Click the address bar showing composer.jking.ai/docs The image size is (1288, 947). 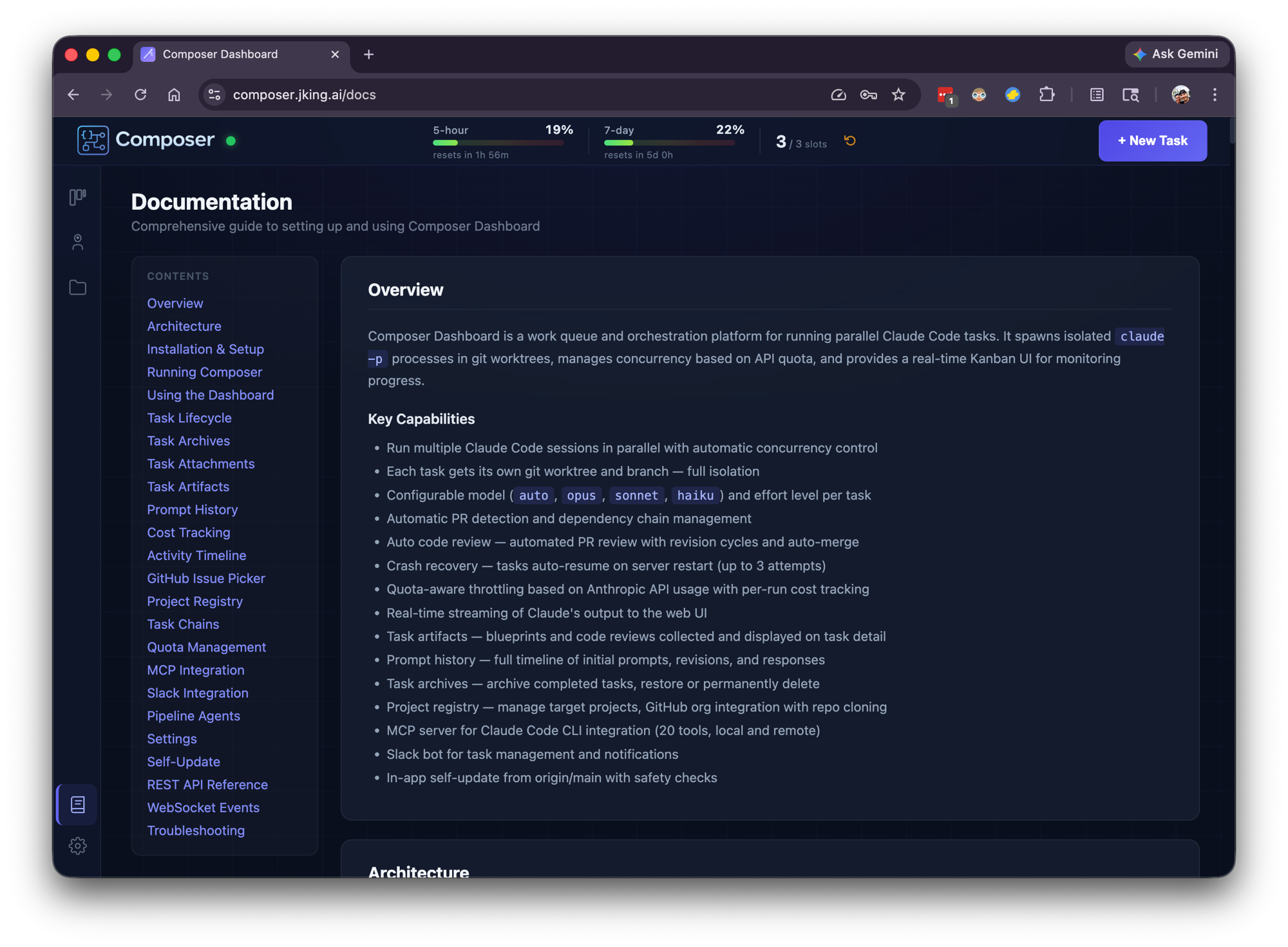point(304,95)
